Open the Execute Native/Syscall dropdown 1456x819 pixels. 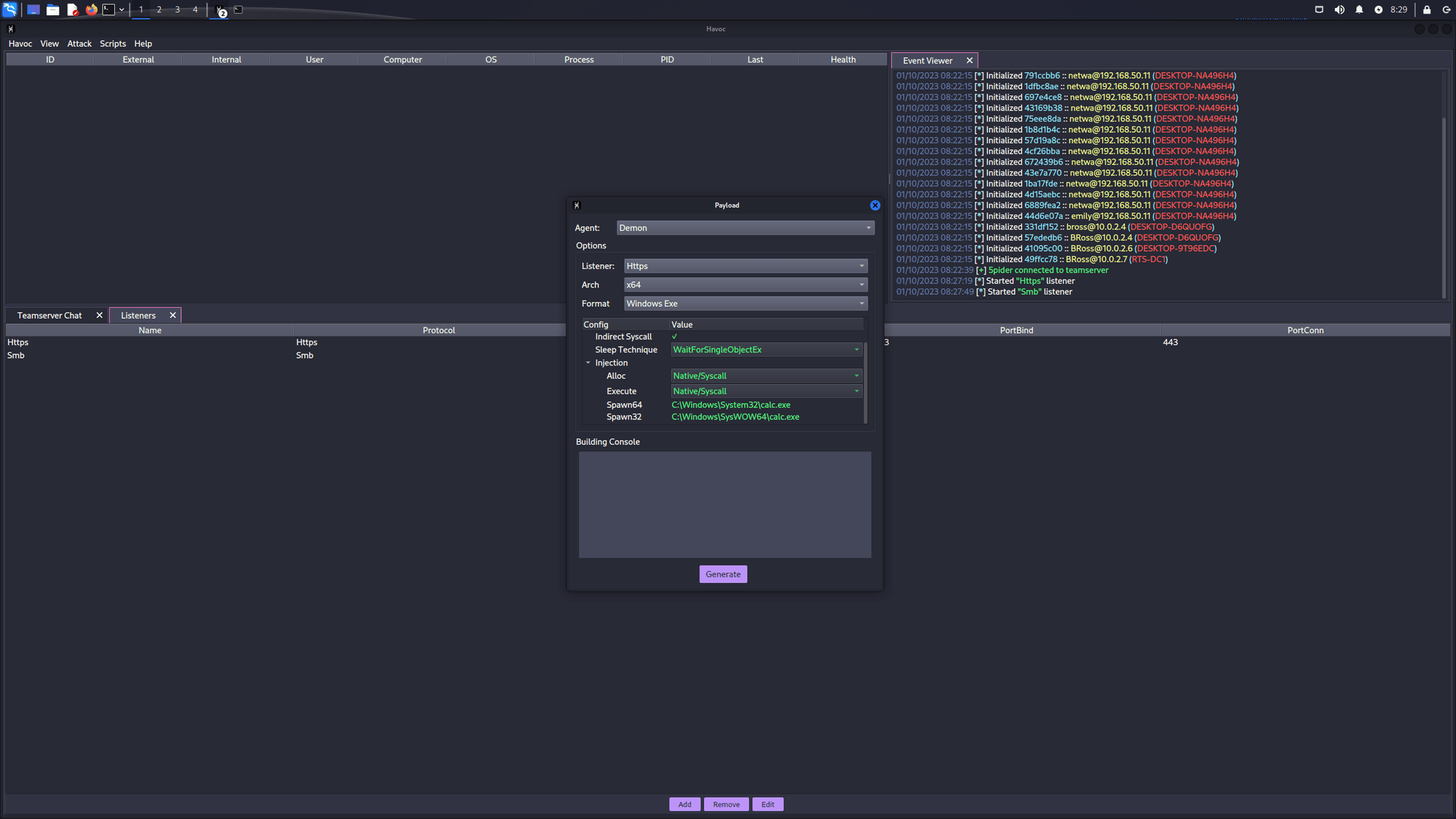pos(766,391)
